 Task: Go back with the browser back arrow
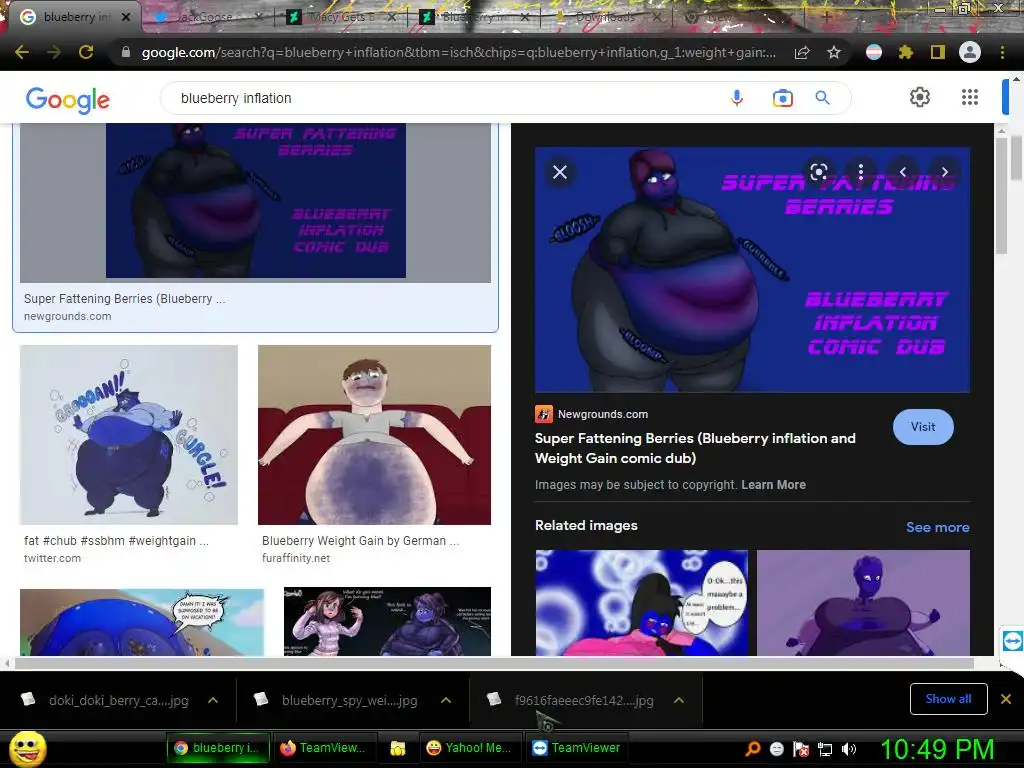coord(22,52)
